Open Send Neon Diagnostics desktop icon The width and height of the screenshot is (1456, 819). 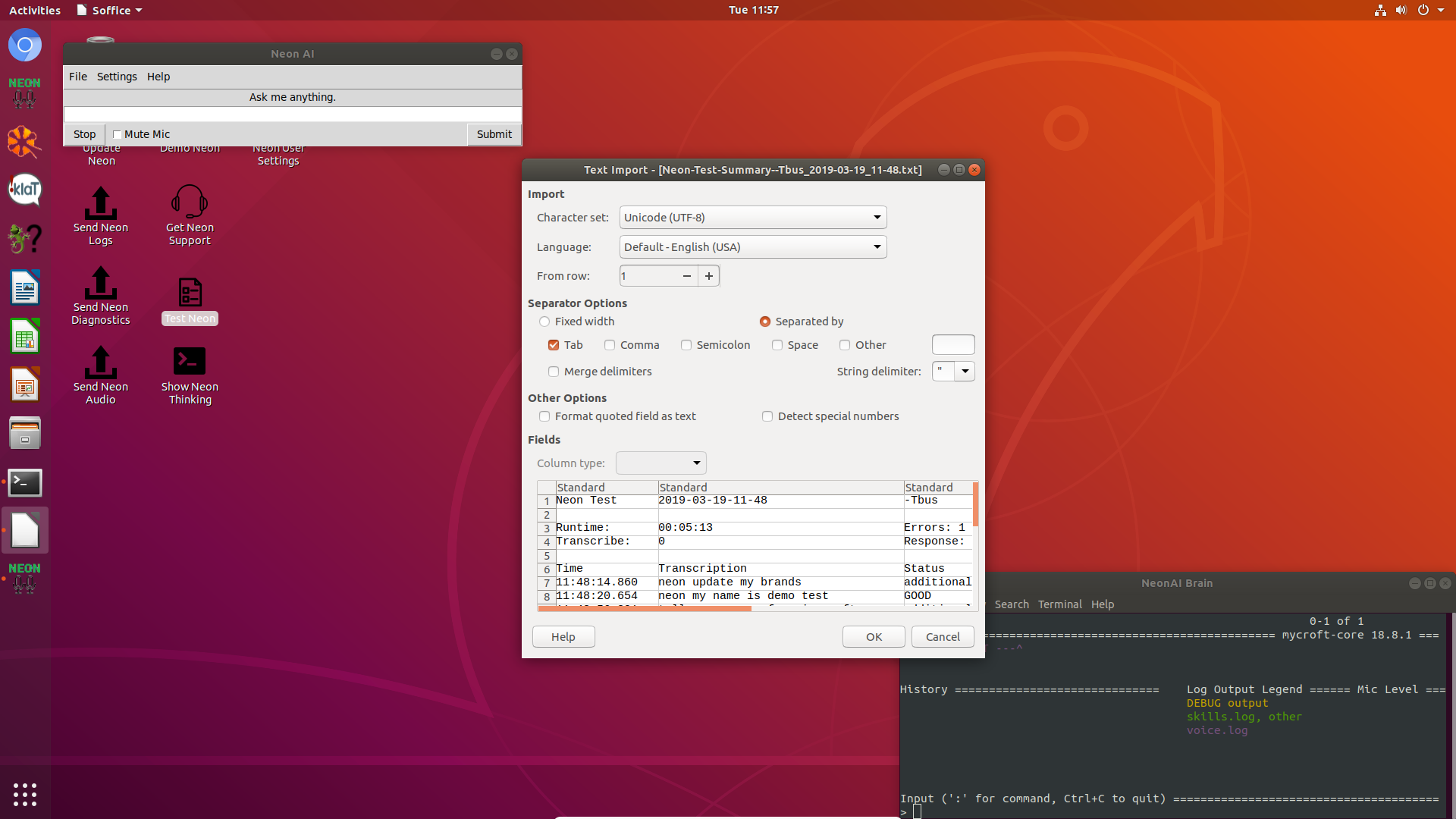pos(100,297)
